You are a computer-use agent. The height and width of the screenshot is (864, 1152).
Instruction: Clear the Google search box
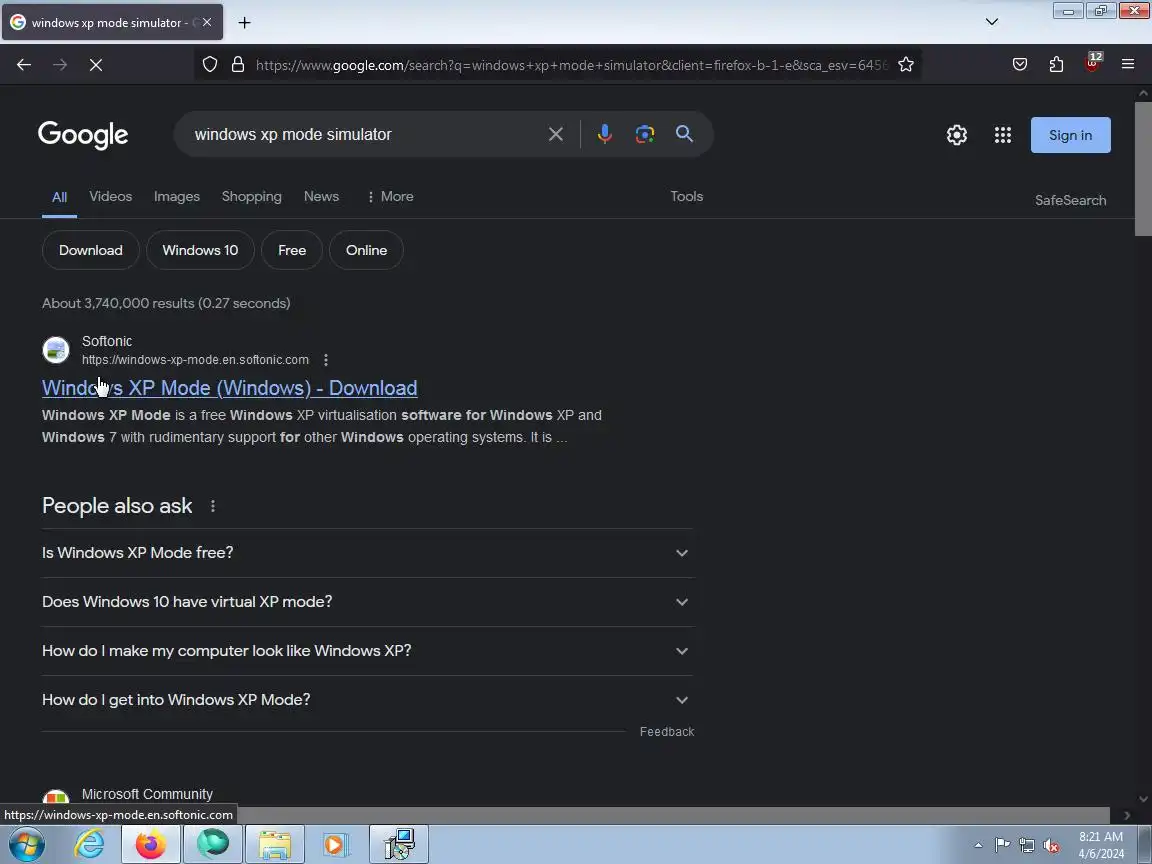click(556, 134)
